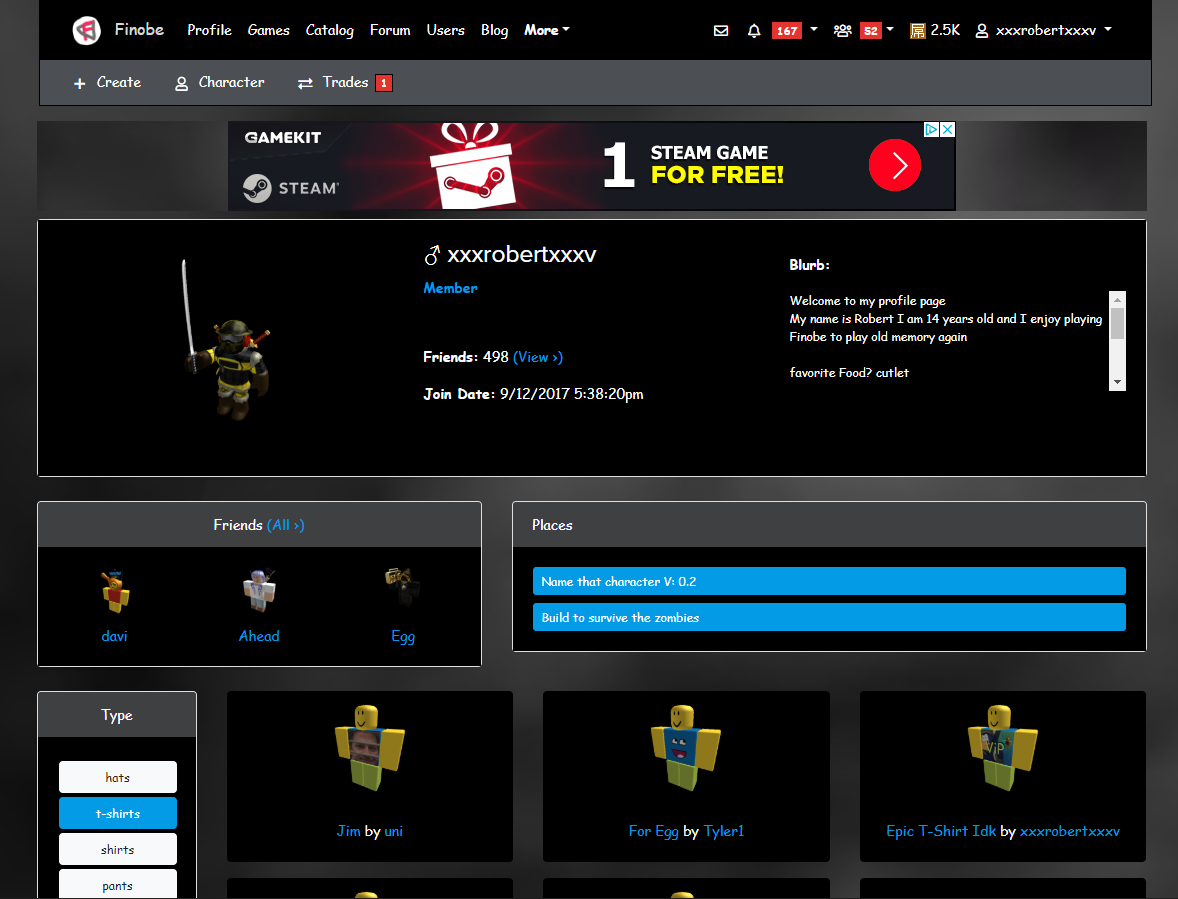Click the Gamekit Steam game ad banner
Viewport: 1178px width, 899px height.
pos(591,166)
